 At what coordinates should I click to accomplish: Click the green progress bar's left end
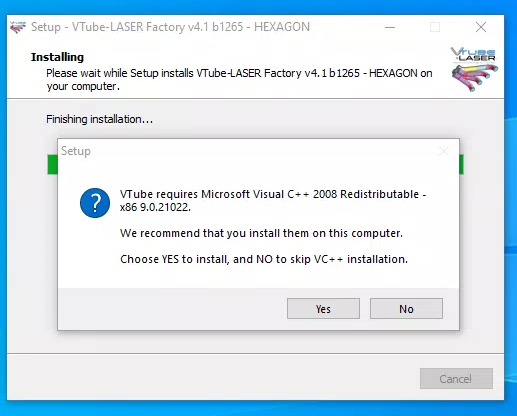click(52, 164)
